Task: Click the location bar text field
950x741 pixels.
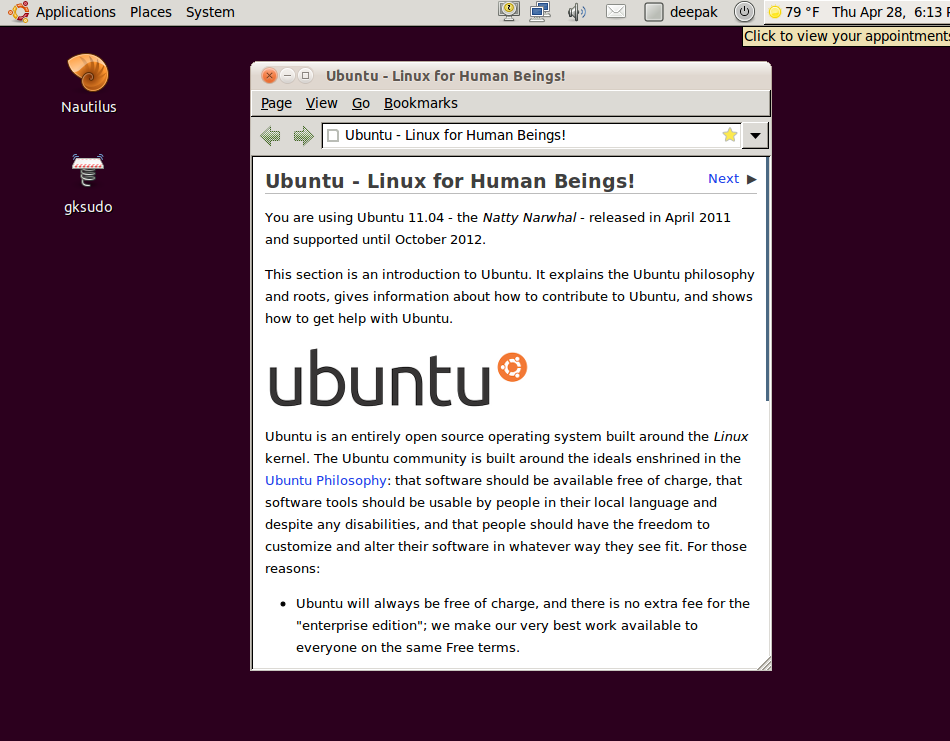Action: [x=531, y=135]
